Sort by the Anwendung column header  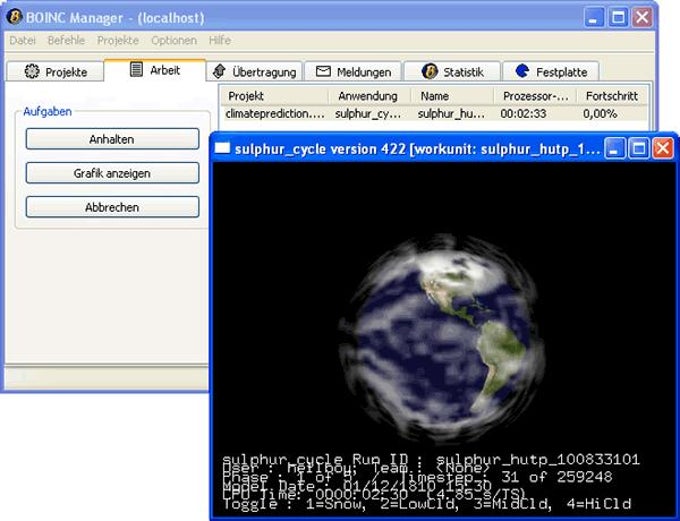[369, 96]
